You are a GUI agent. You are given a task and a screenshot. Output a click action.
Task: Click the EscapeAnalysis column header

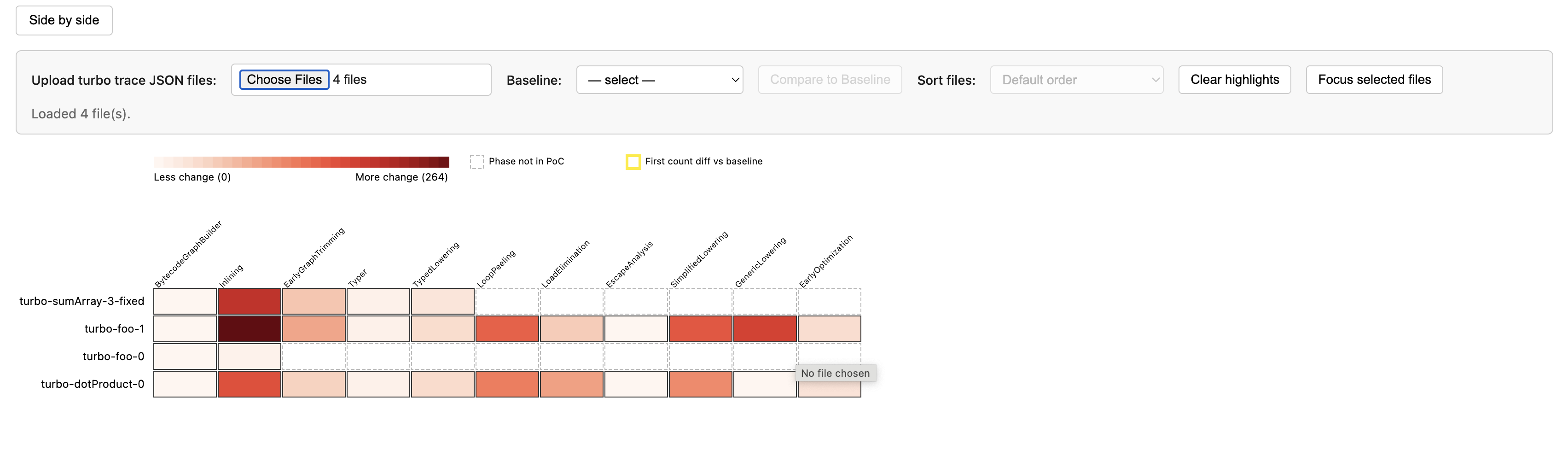click(629, 263)
